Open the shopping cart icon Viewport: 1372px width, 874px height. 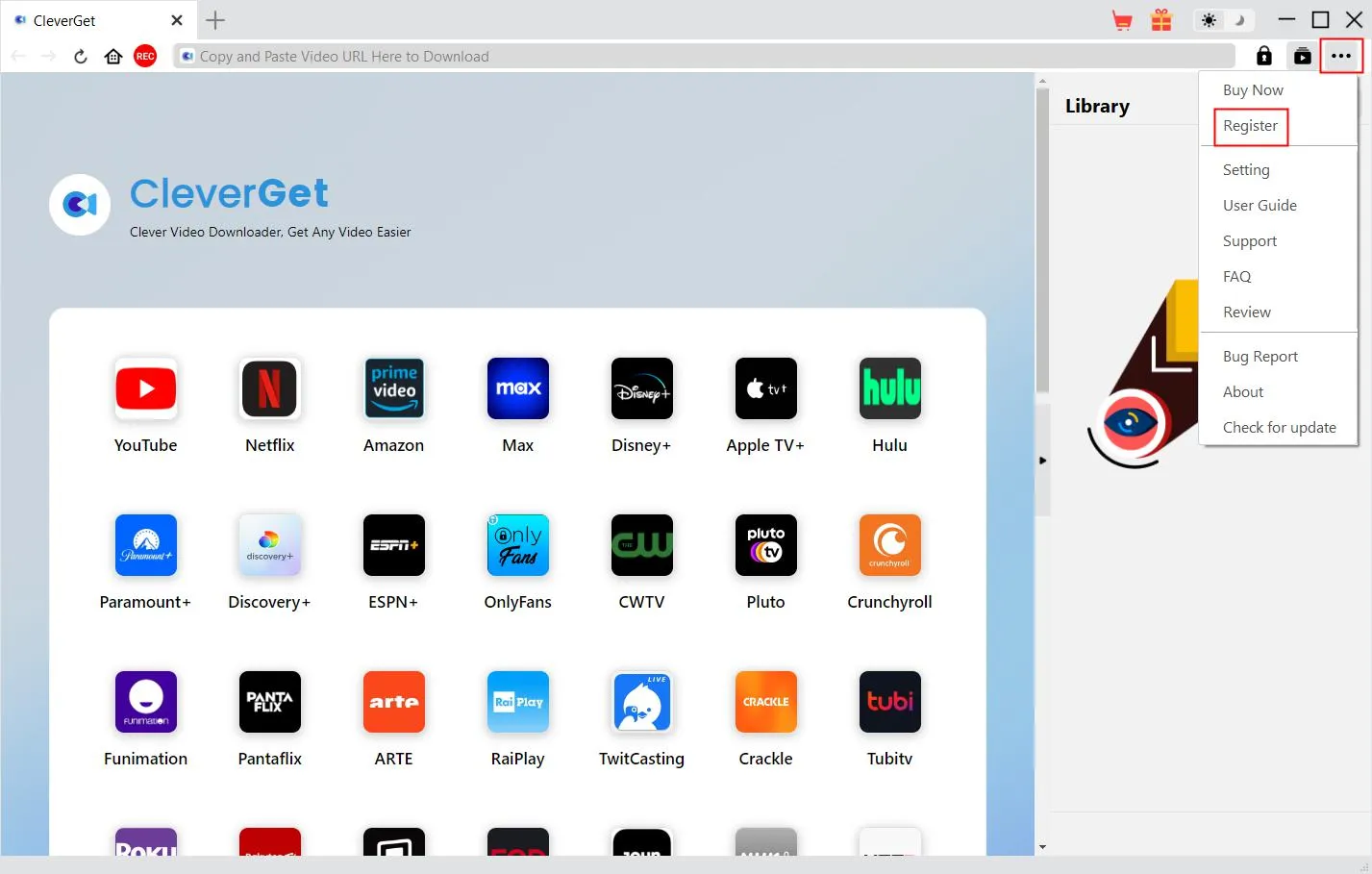[x=1121, y=20]
